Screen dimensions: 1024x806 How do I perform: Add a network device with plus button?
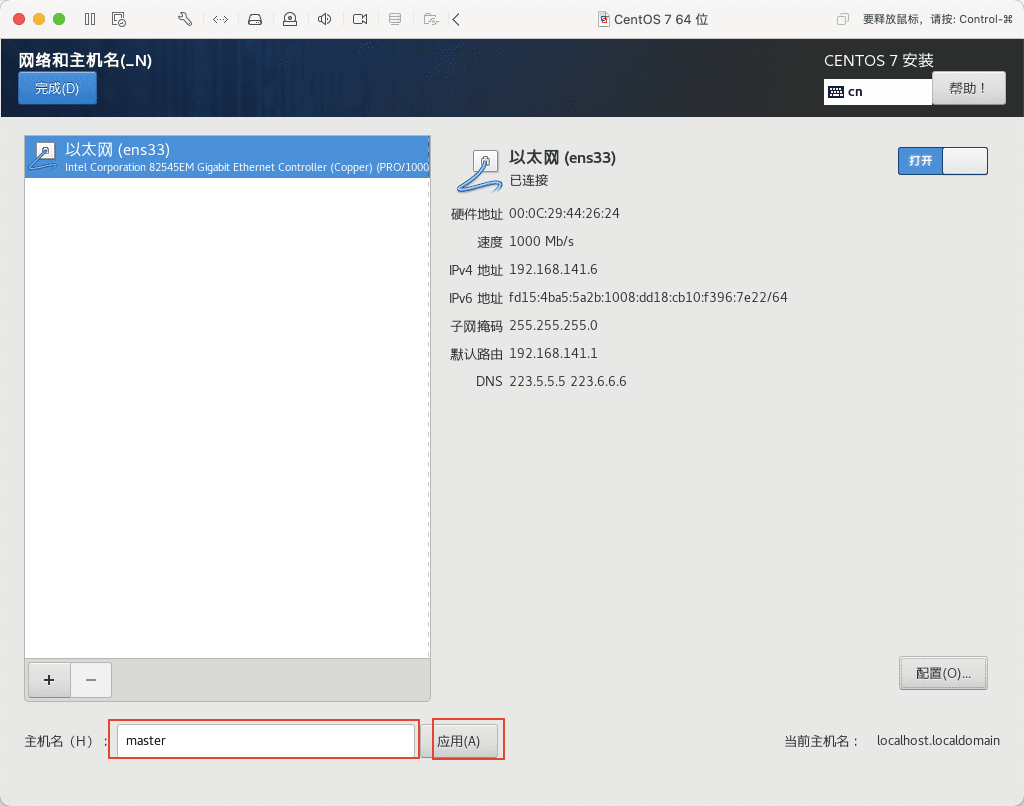[x=49, y=680]
